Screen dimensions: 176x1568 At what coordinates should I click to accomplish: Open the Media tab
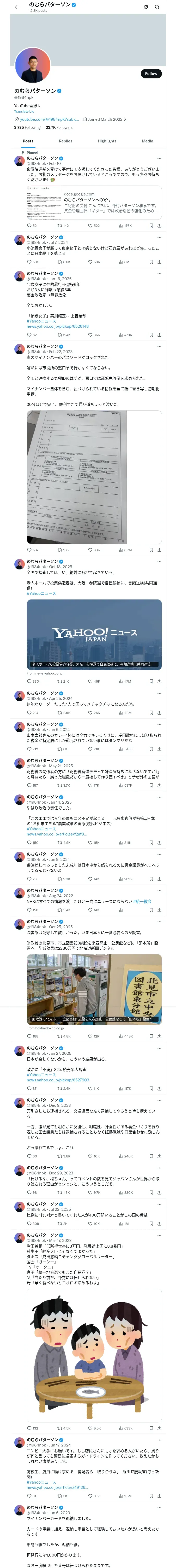(x=148, y=141)
